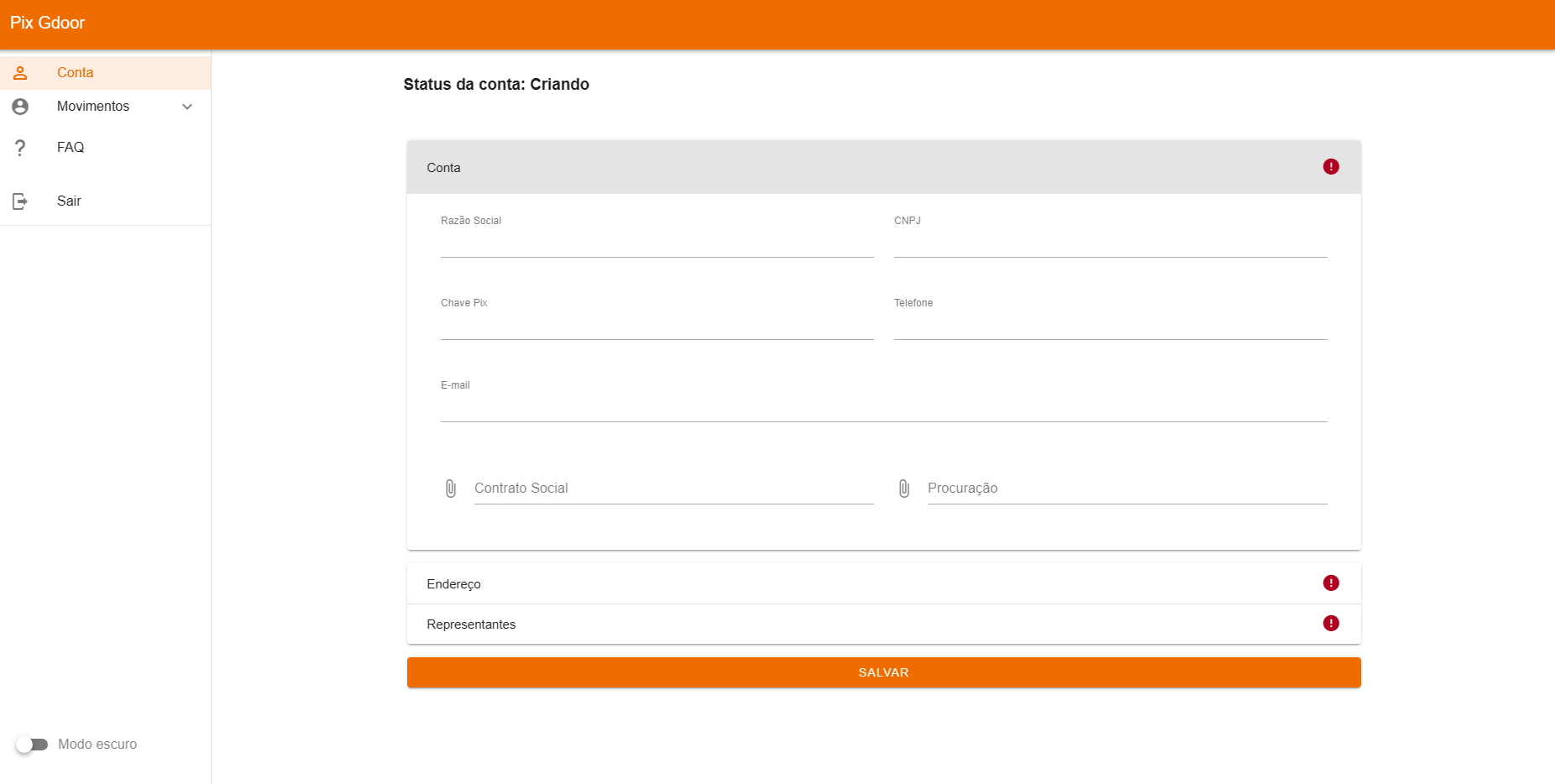Expand the Representantes section
Viewport: 1555px width, 784px height.
click(x=884, y=625)
